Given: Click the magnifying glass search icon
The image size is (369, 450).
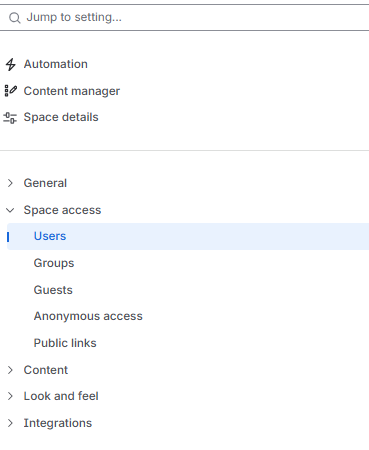Looking at the screenshot, I should pos(14,18).
